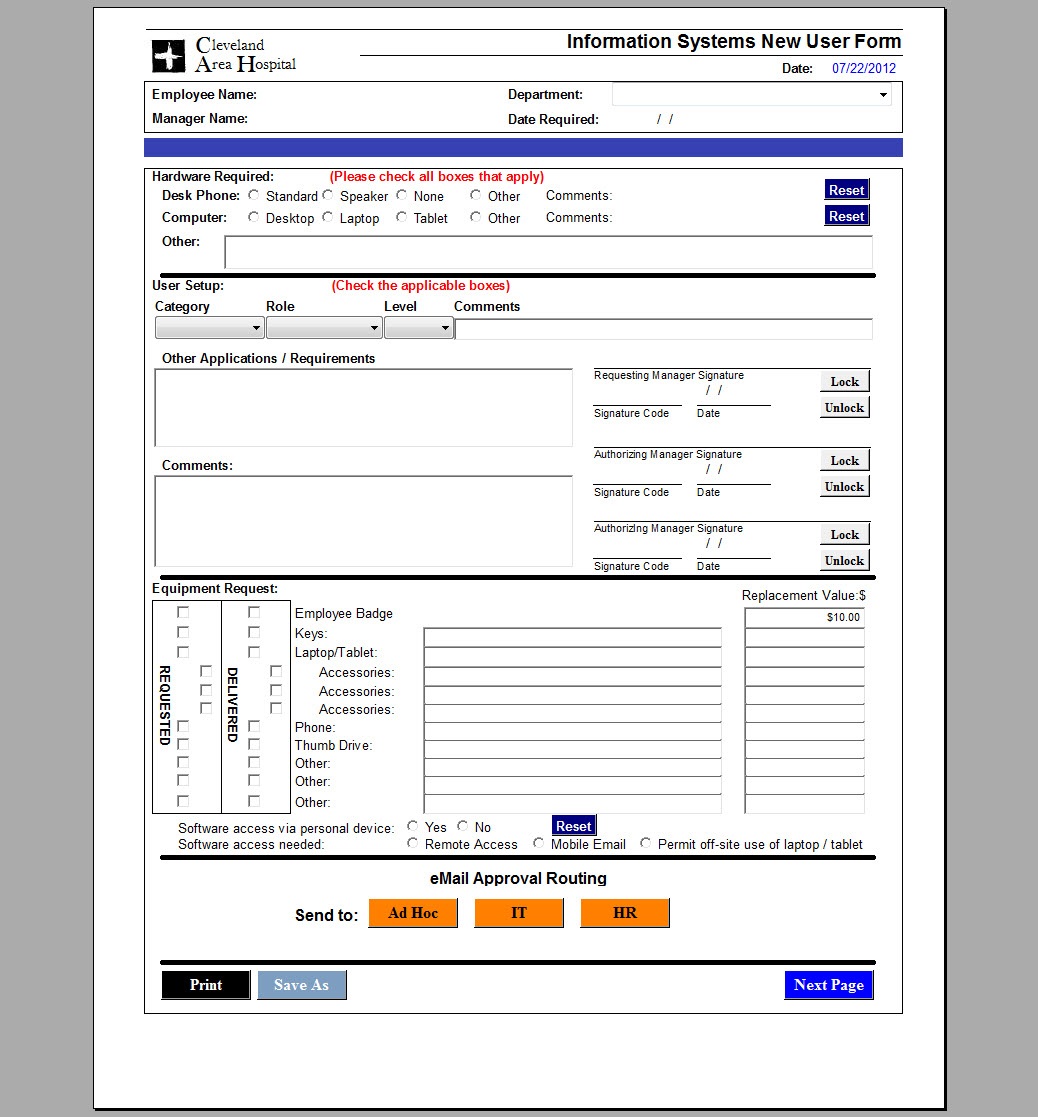Lock the Requesting Manager Signature
Image resolution: width=1038 pixels, height=1117 pixels.
tap(845, 382)
